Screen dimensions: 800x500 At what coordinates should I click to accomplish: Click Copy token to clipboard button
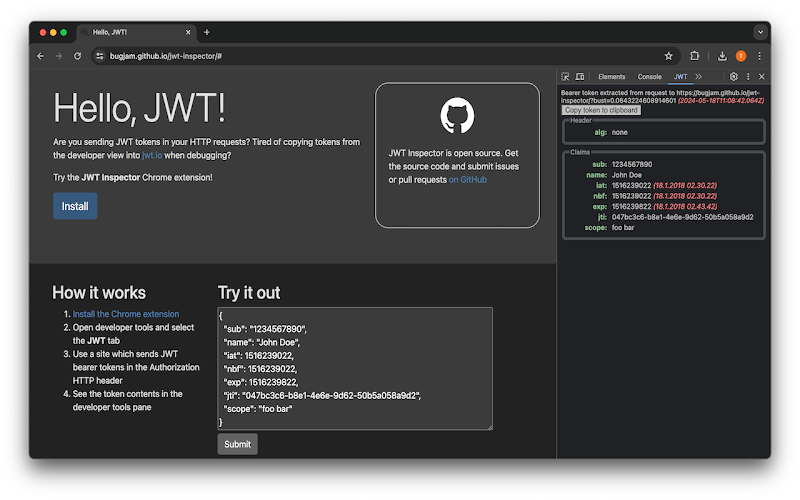[601, 110]
